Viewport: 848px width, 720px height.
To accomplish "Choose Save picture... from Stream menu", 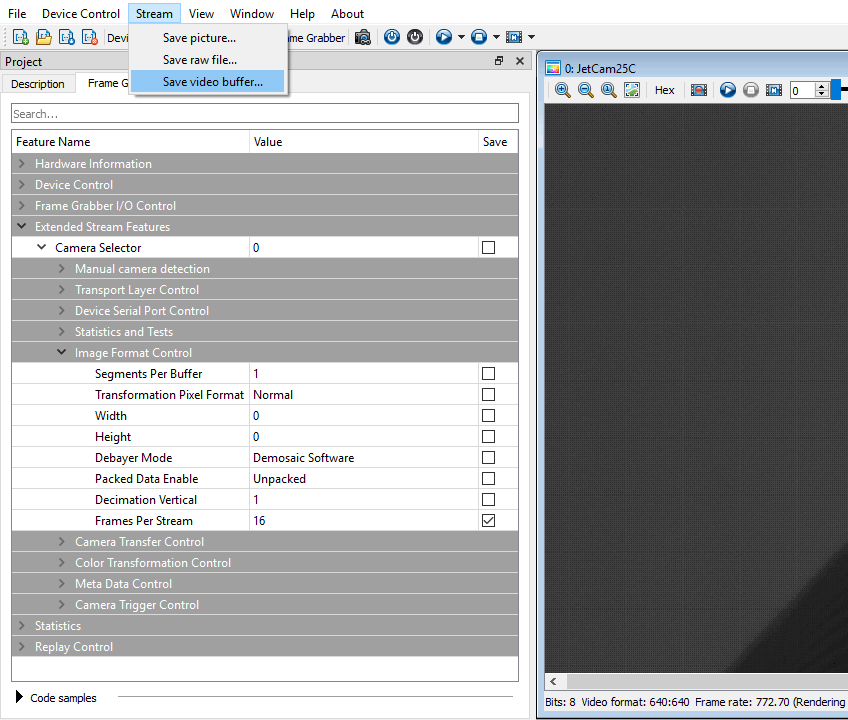I will (208, 38).
